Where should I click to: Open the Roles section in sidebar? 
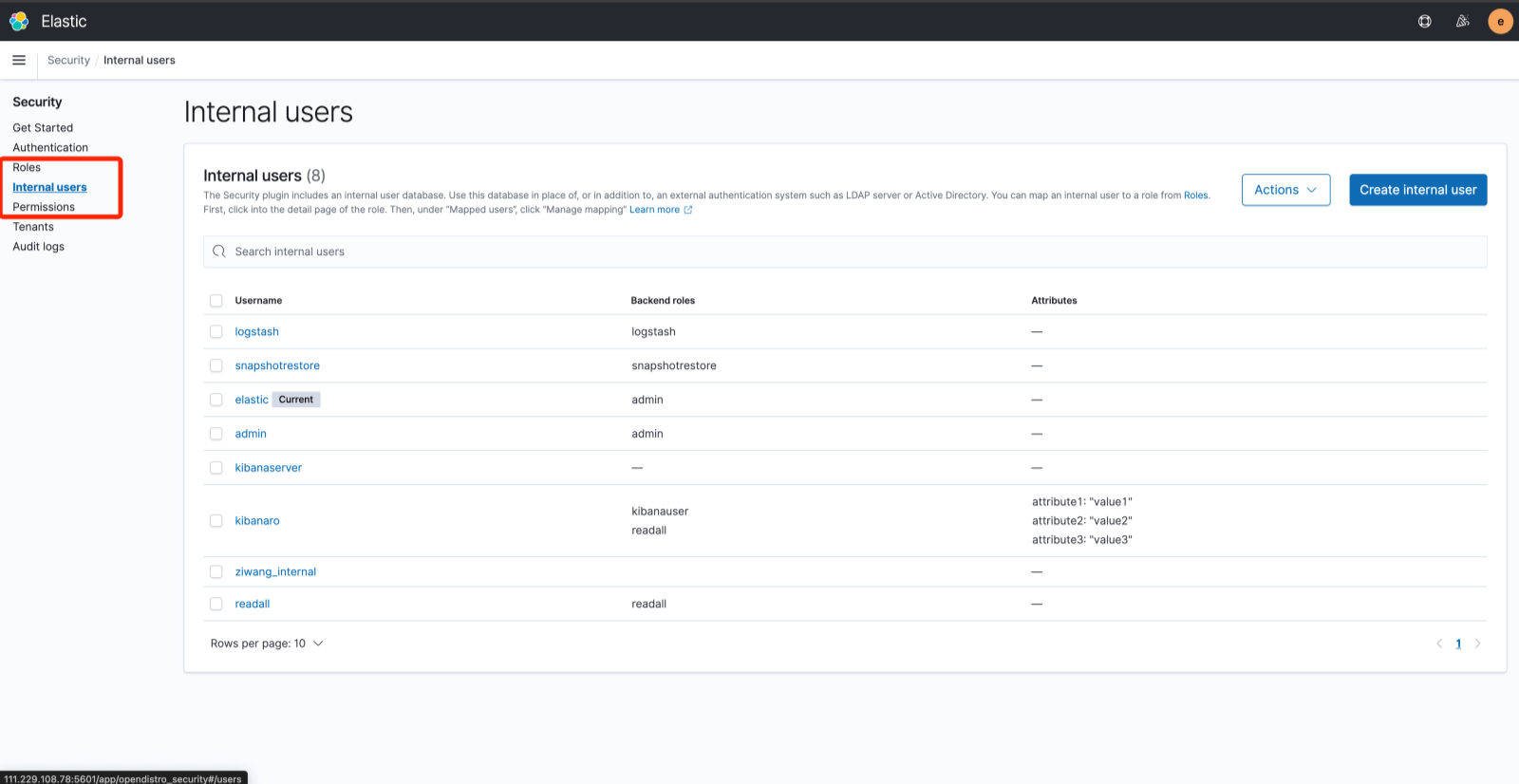coord(27,167)
